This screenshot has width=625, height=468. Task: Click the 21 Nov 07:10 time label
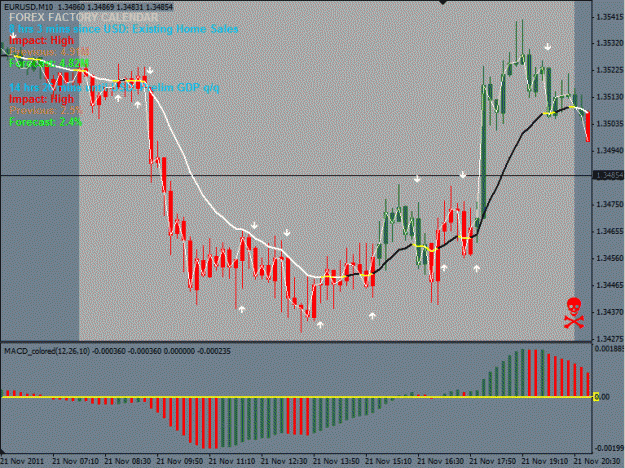[x=75, y=461]
